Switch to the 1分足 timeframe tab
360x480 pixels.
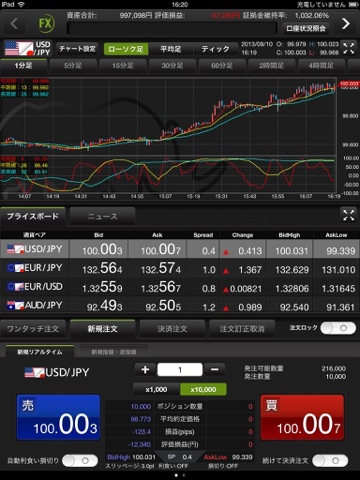coord(23,66)
